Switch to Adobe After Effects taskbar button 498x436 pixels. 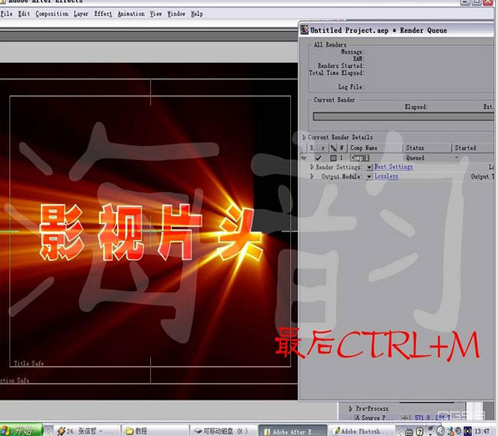[x=293, y=431]
